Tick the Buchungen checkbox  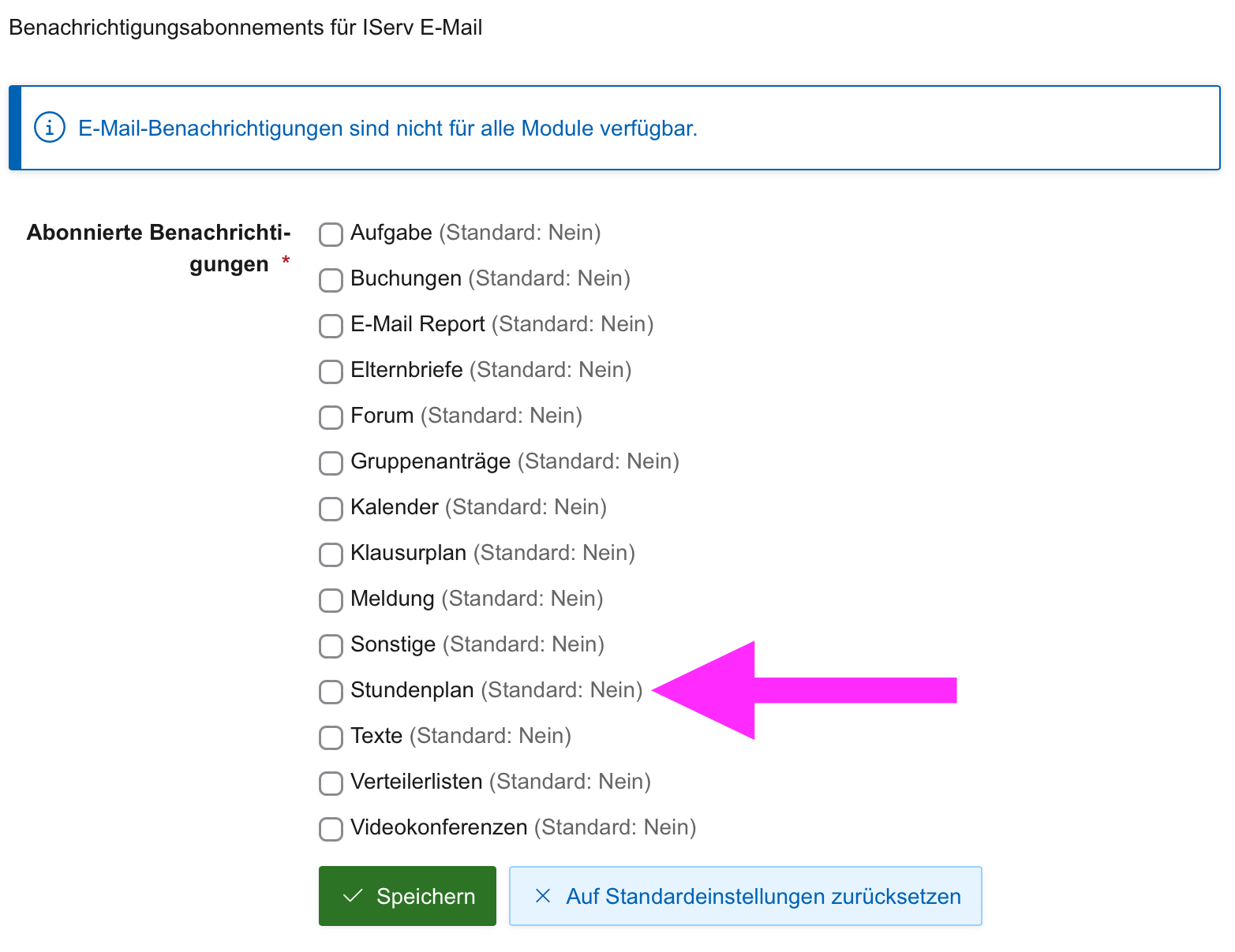pyautogui.click(x=331, y=280)
